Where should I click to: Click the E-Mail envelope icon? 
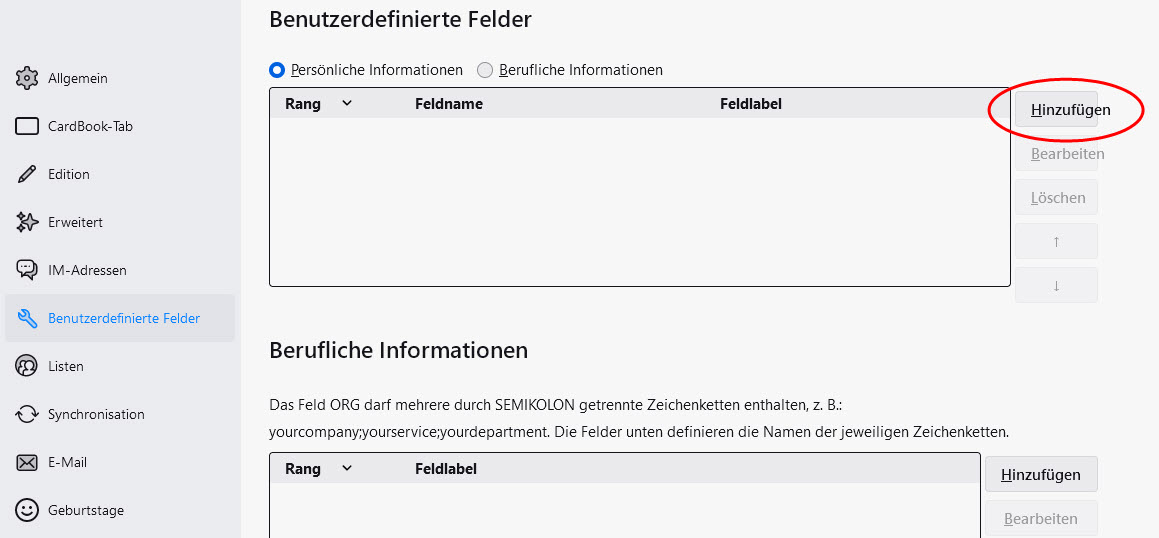[27, 462]
